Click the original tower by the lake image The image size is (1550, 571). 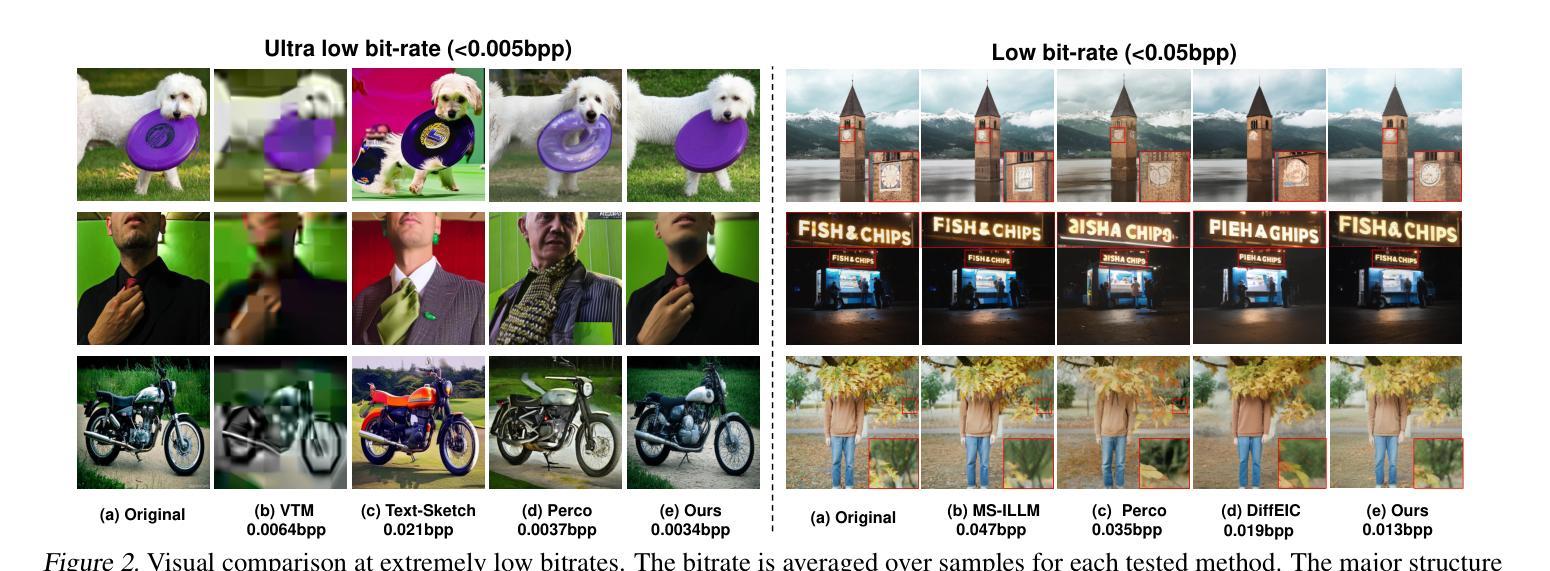(852, 135)
